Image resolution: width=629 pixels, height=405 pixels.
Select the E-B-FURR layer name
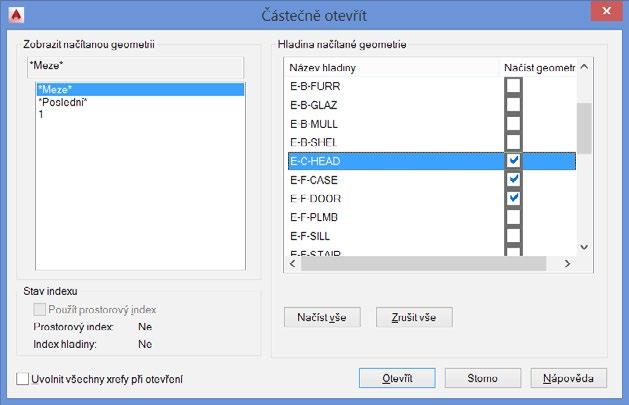315,86
